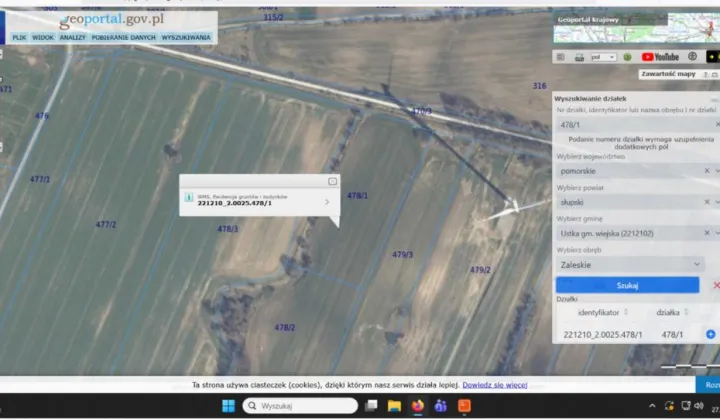
Task: Sort results by działka column
Action: coord(672,313)
